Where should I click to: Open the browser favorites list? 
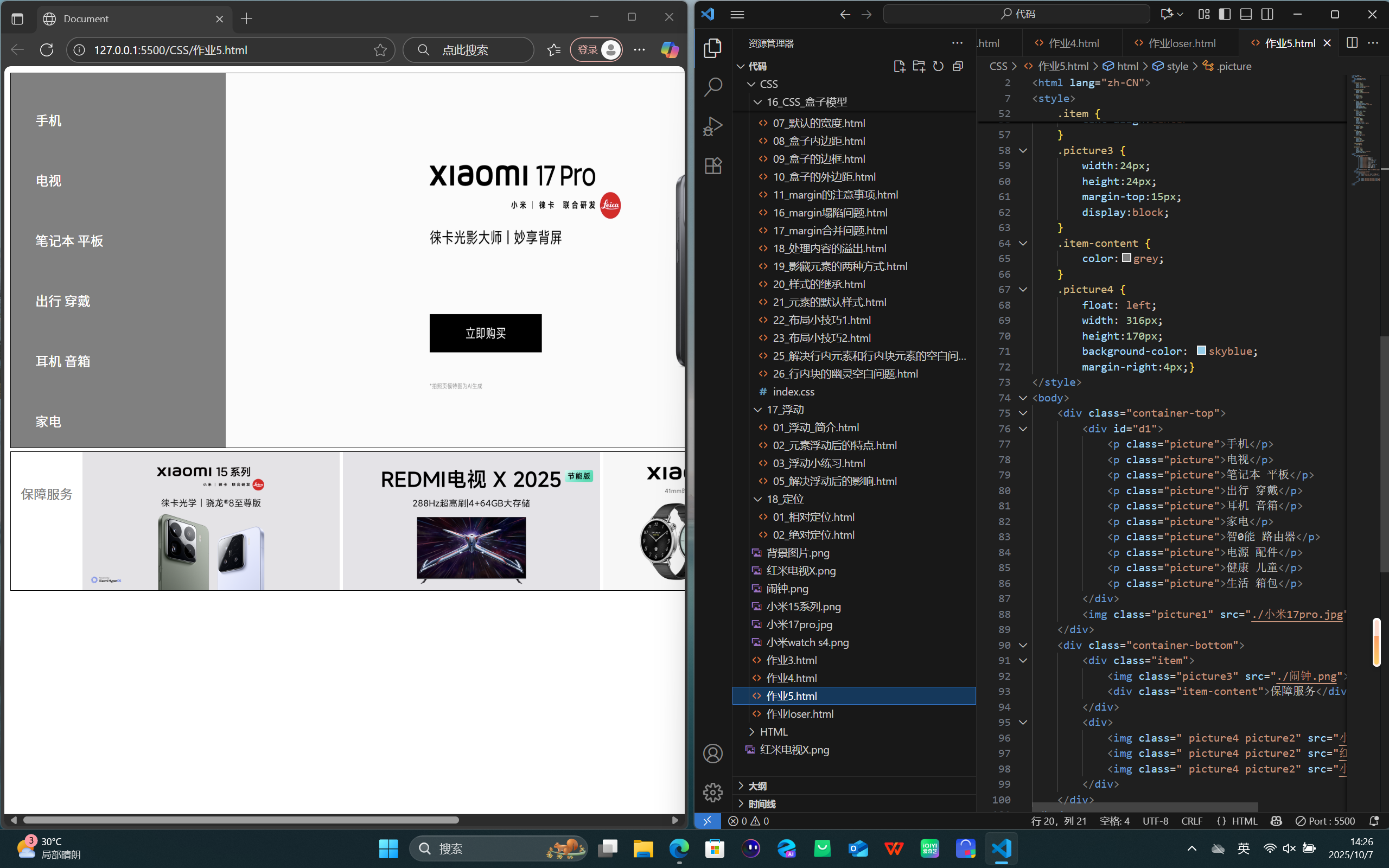point(554,50)
